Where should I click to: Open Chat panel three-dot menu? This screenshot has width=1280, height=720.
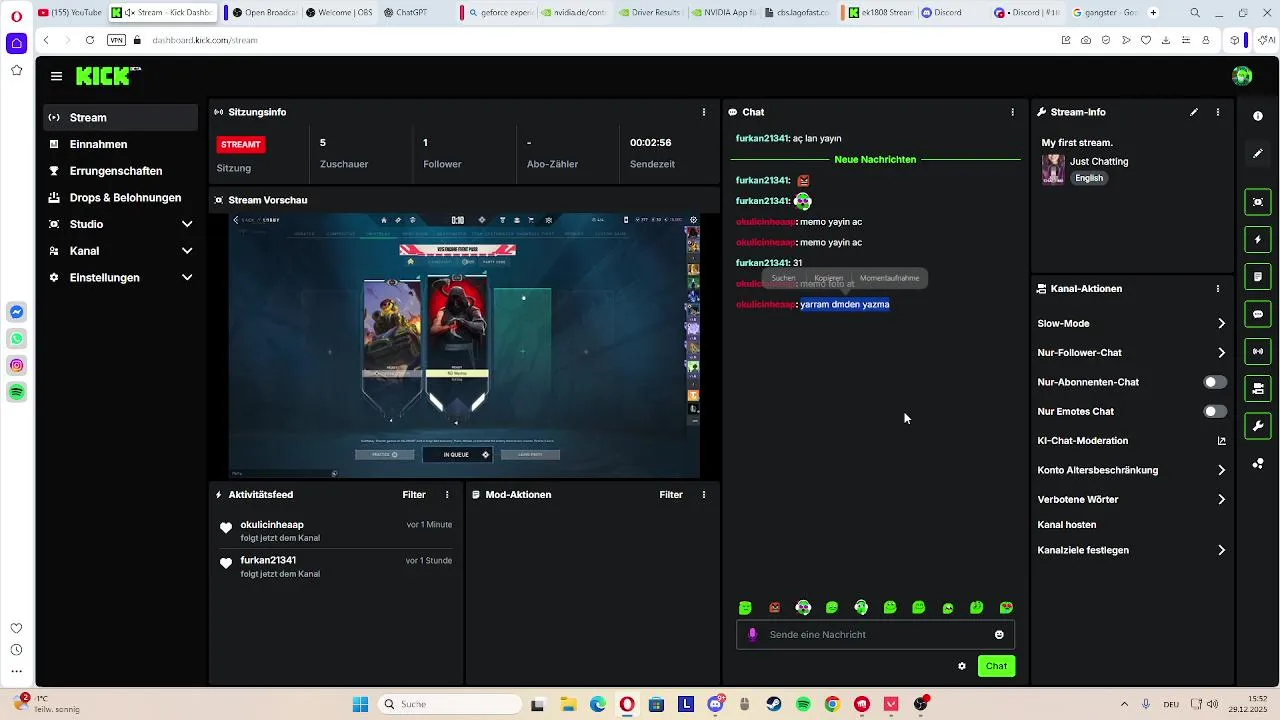tap(1012, 112)
